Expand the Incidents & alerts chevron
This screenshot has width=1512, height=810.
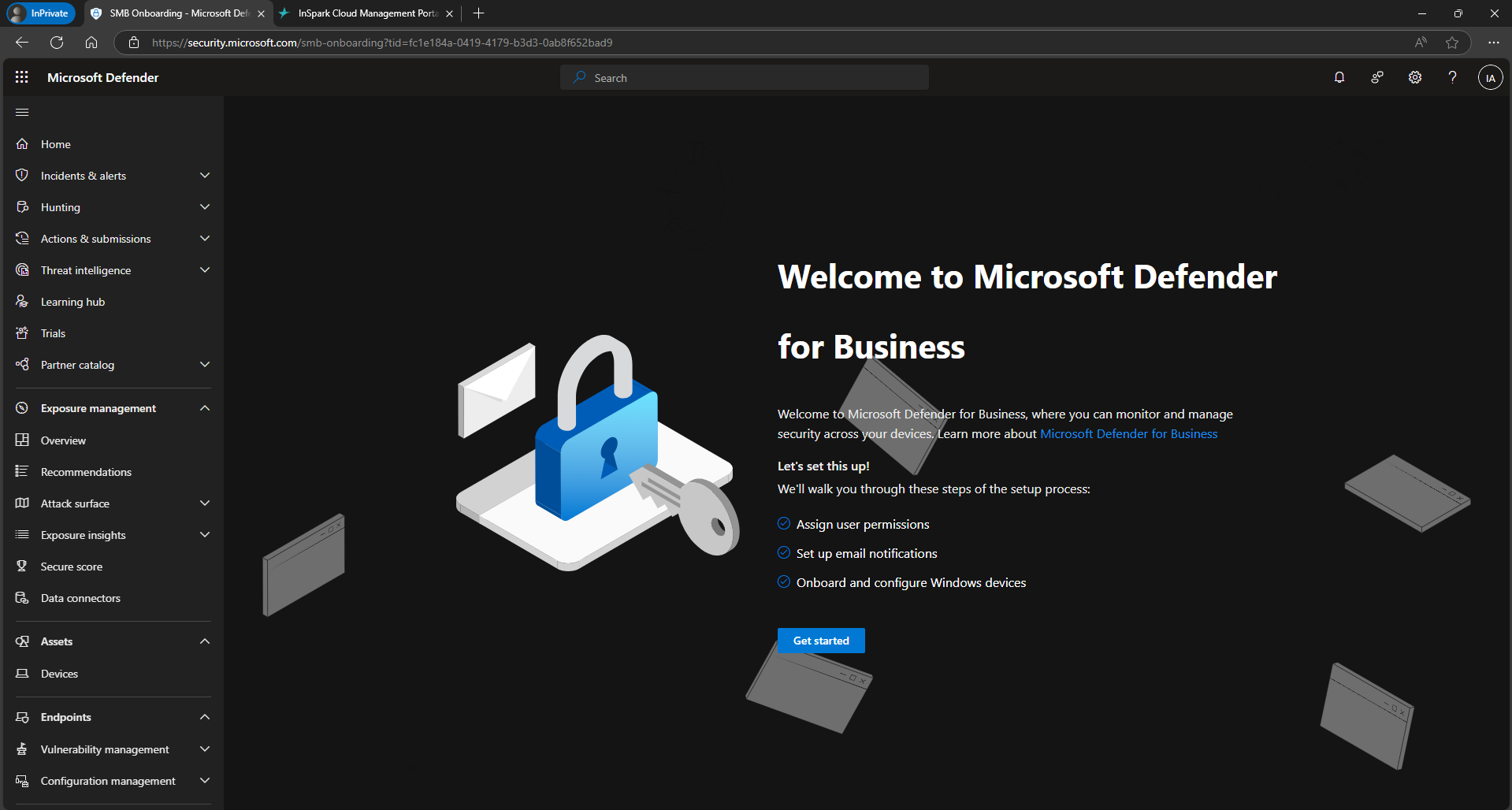205,175
